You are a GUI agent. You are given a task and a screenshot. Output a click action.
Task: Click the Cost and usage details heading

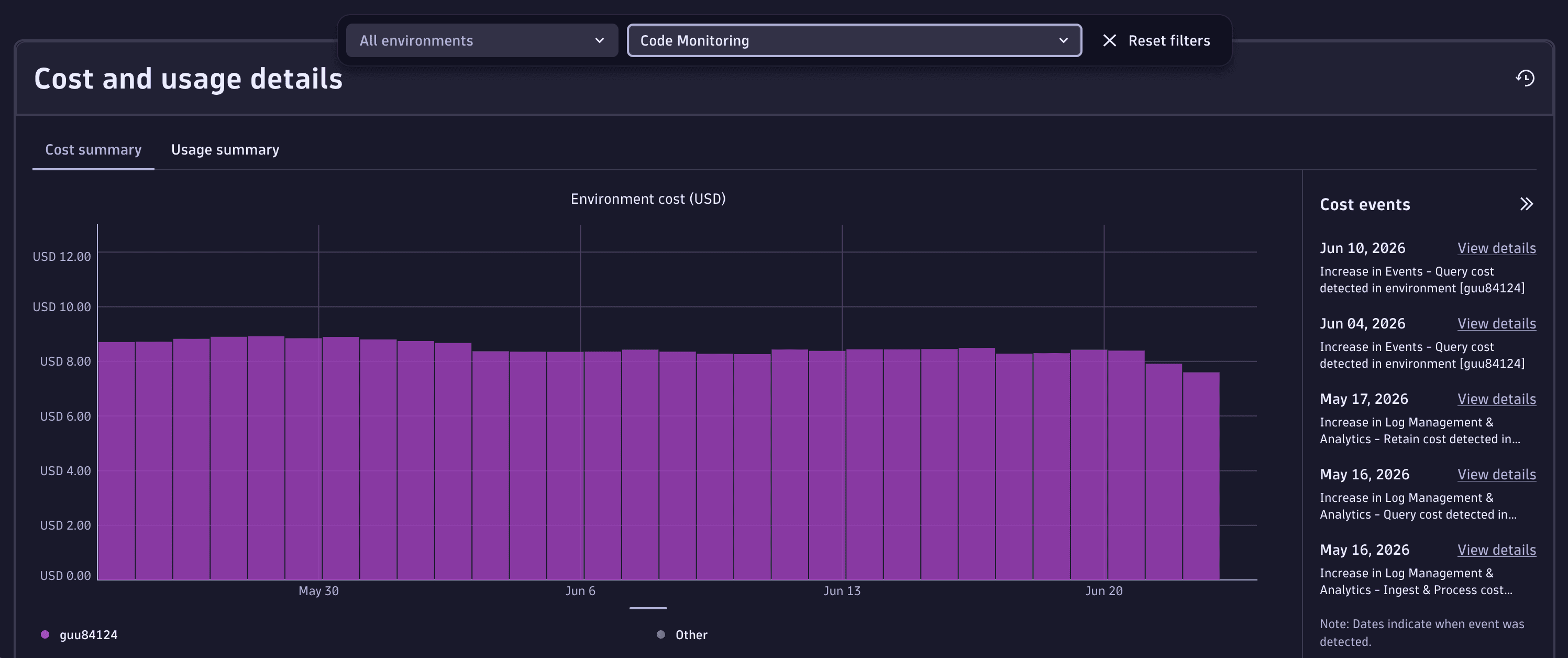tap(188, 79)
